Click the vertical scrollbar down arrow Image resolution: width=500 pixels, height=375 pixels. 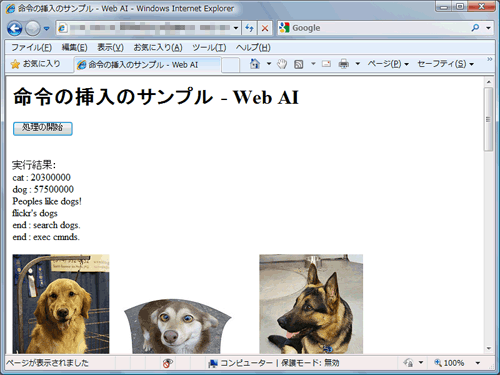tap(489, 348)
